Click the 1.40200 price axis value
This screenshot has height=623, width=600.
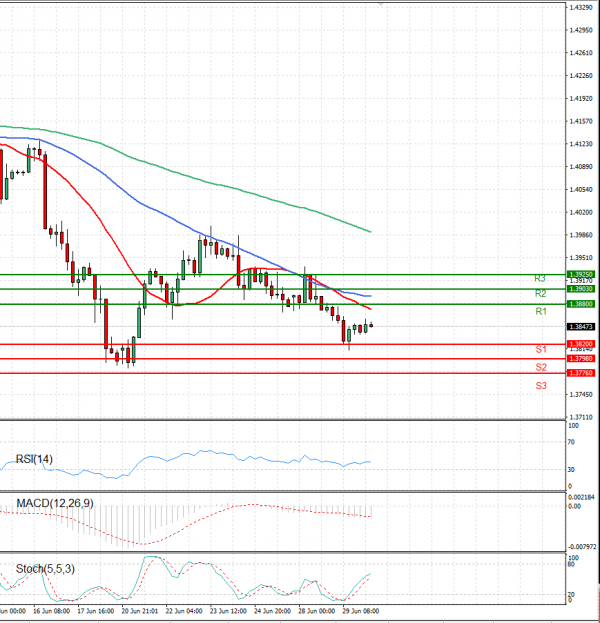581,213
